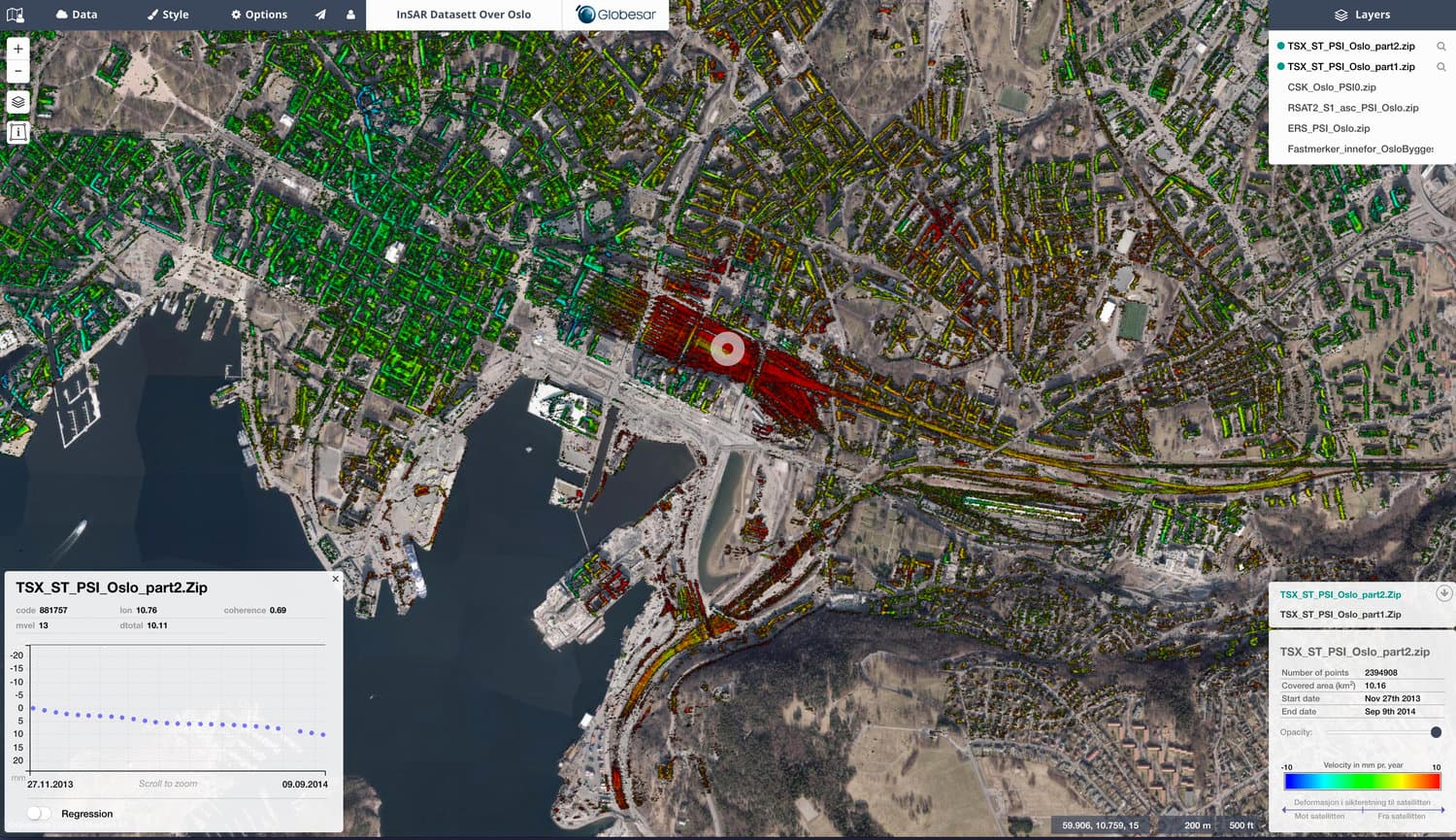Open the user account icon in top bar
Viewport: 1456px width, 840px height.
click(x=348, y=14)
